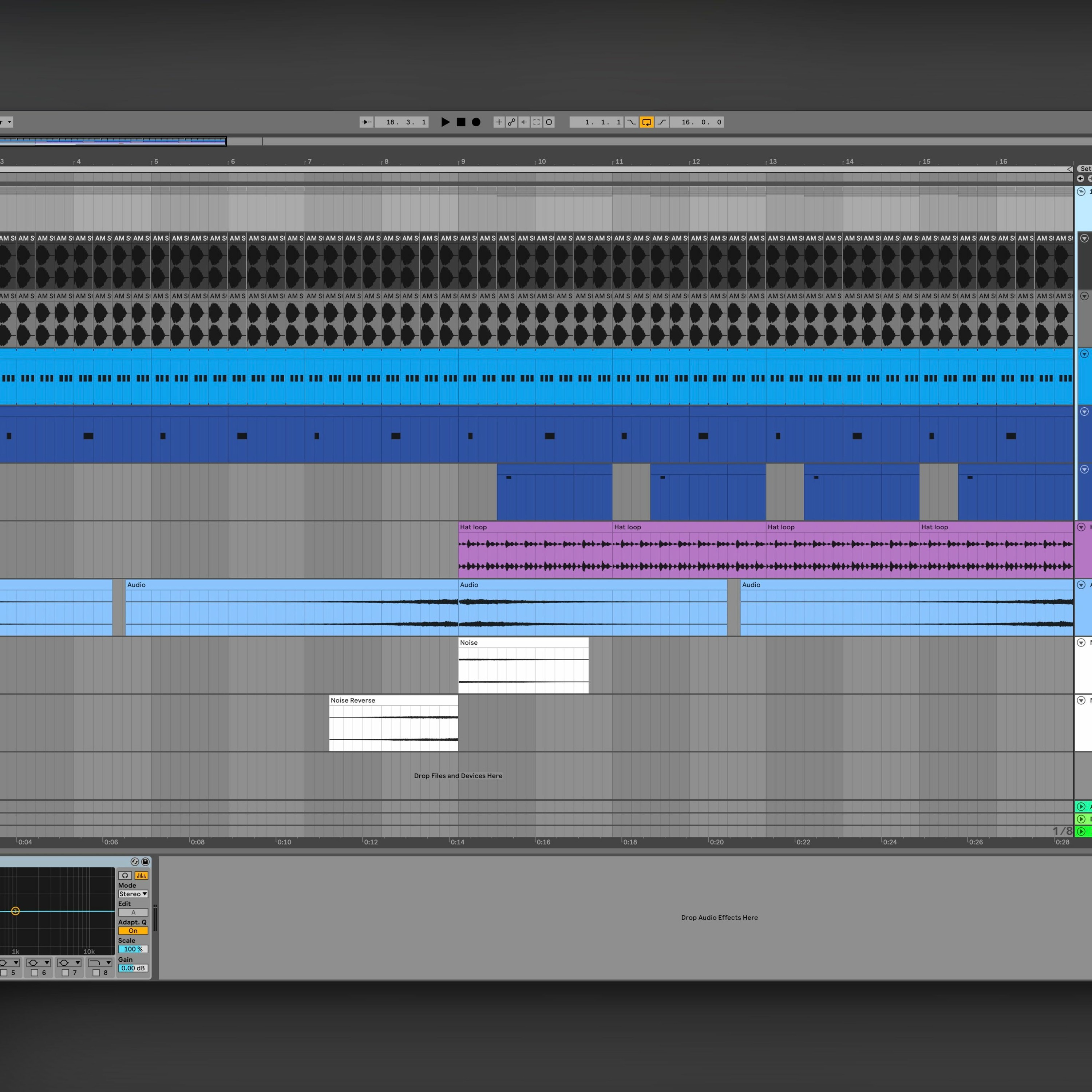Enable EQ band 8 checkbox
Image resolution: width=1092 pixels, height=1092 pixels.
(x=96, y=973)
